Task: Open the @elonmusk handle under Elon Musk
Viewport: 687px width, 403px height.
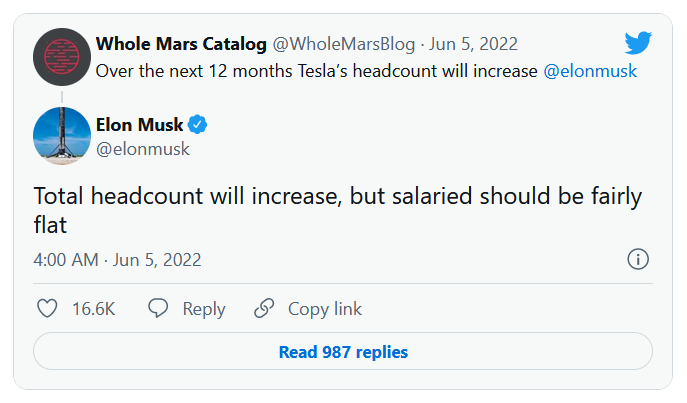Action: coord(143,149)
